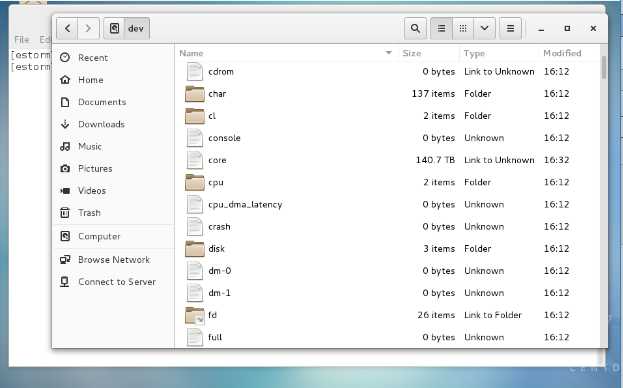
Task: Go back with the left arrow button
Action: [67, 28]
